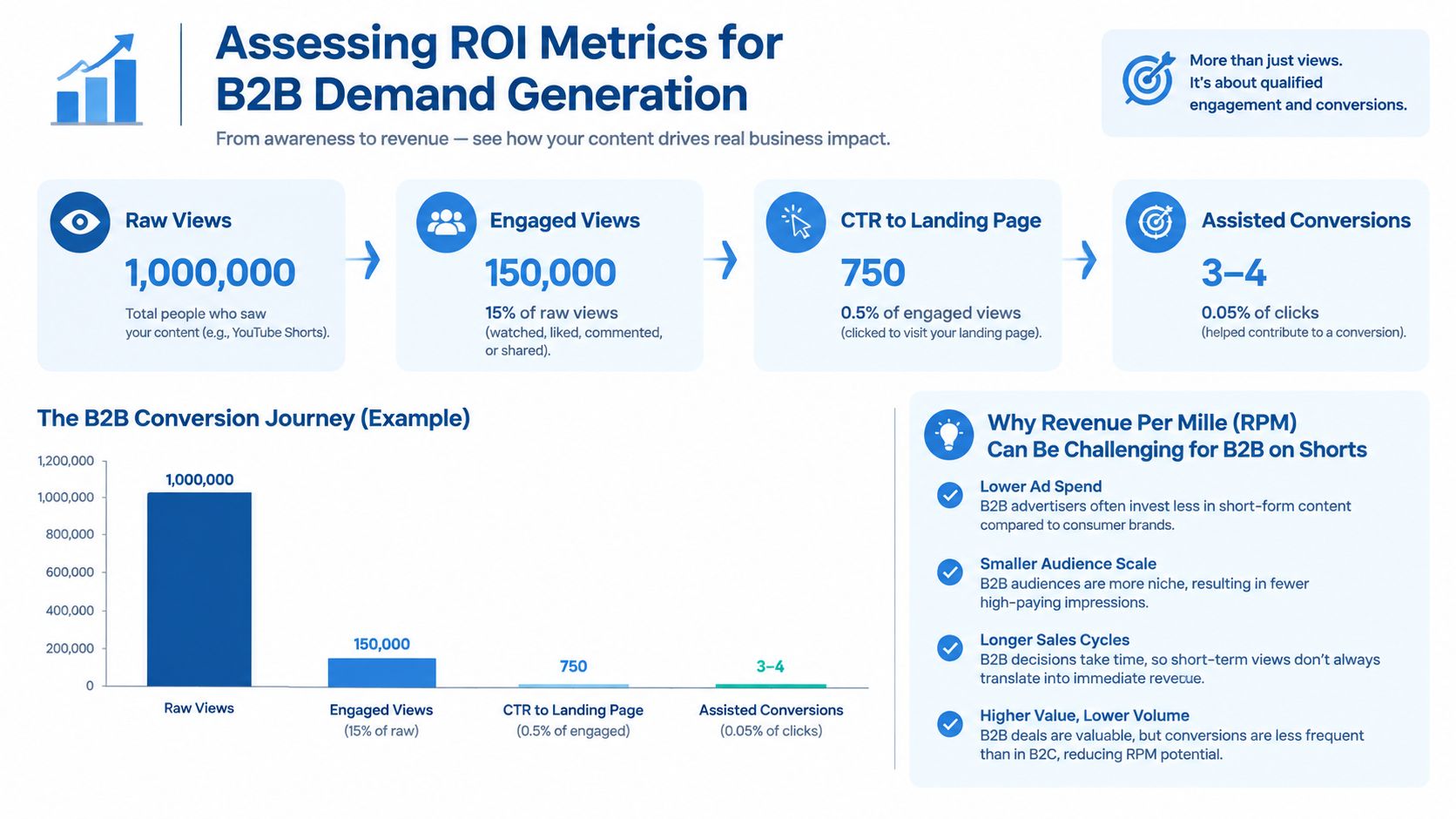The image size is (1456, 819).
Task: Click the 'Raw Views' card title
Action: tap(179, 220)
